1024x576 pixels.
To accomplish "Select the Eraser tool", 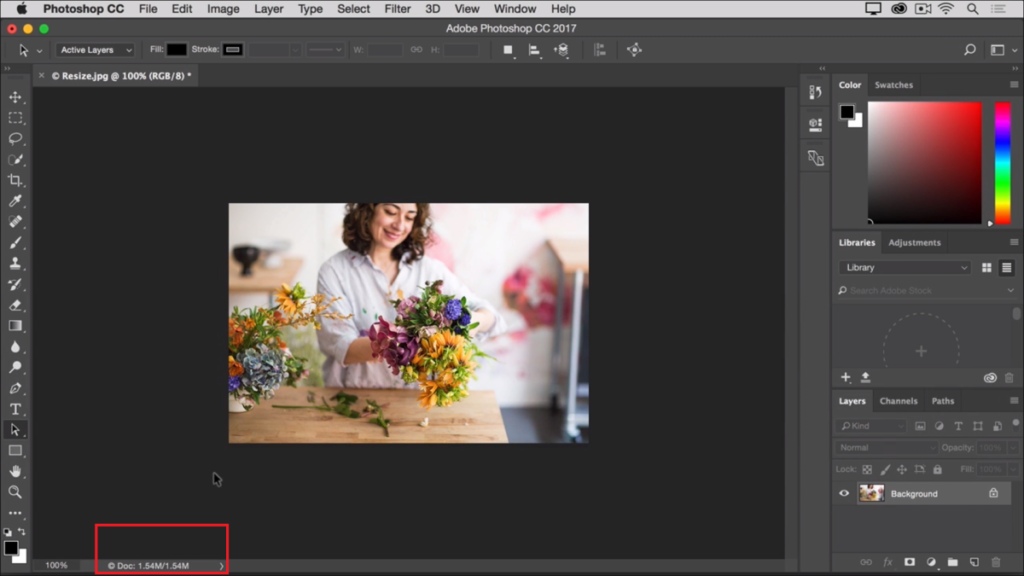I will tap(15, 305).
